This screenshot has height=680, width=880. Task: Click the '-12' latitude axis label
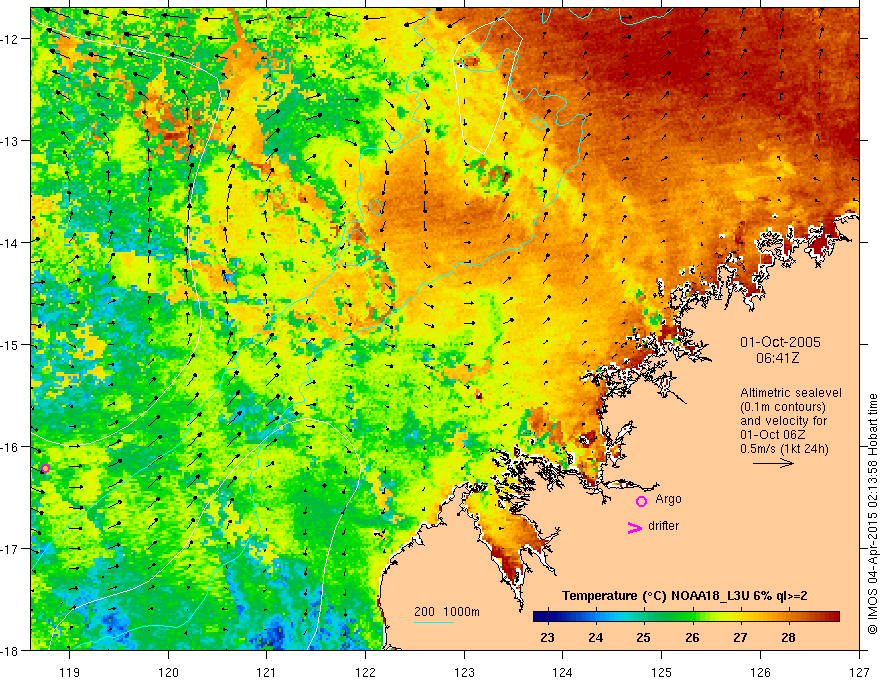10,39
